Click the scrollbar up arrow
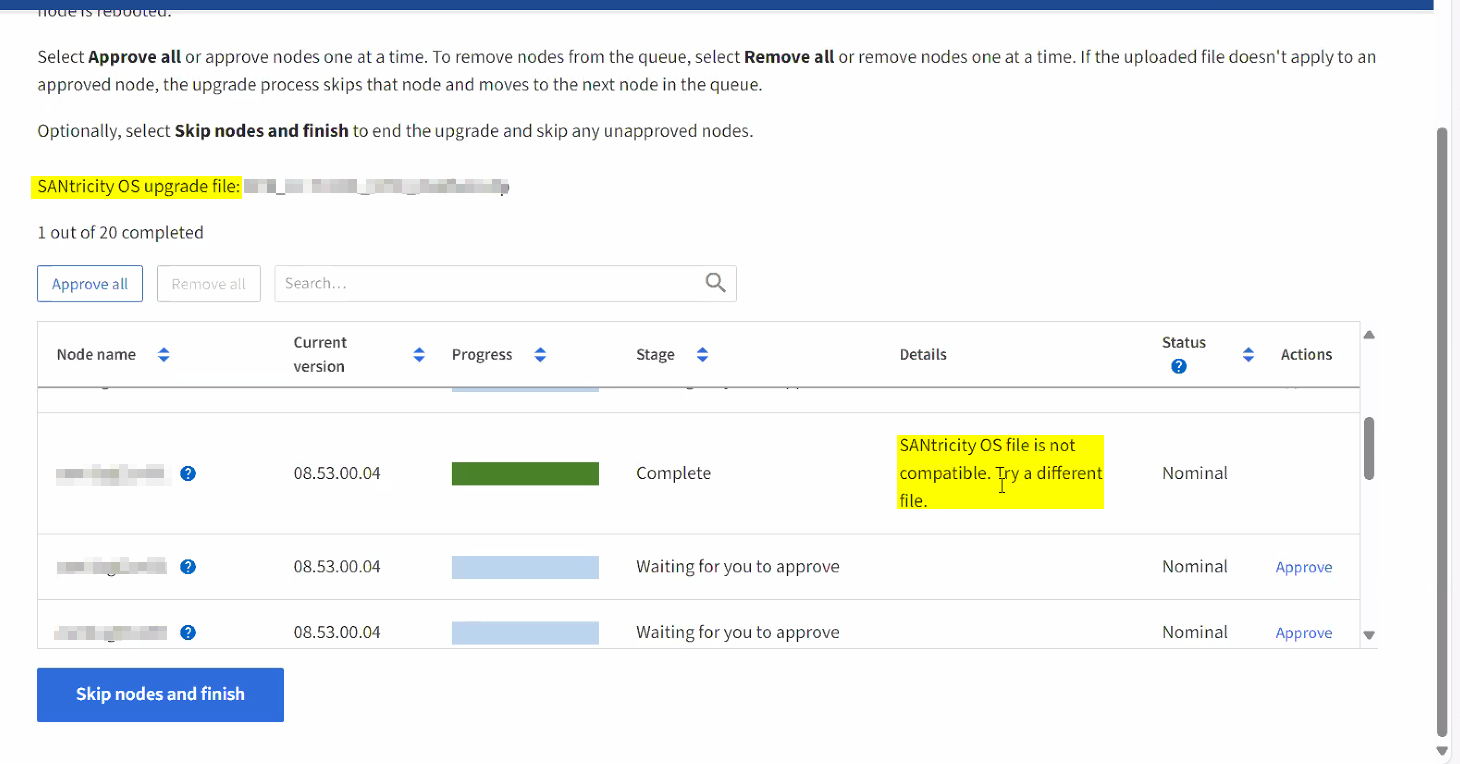Screen dimensions: 1460x764 [1369, 333]
